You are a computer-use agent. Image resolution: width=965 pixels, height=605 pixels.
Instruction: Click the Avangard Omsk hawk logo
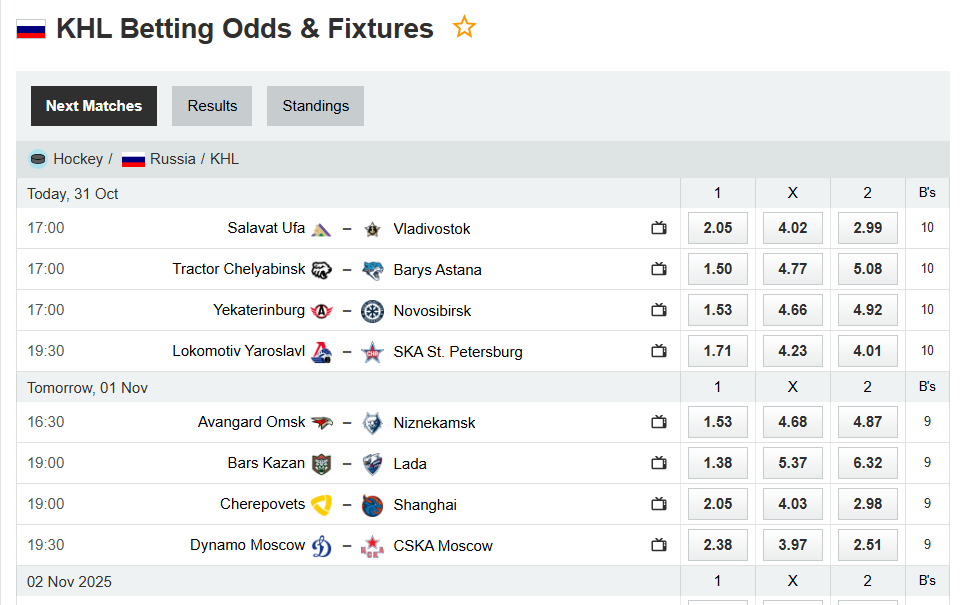pos(321,422)
